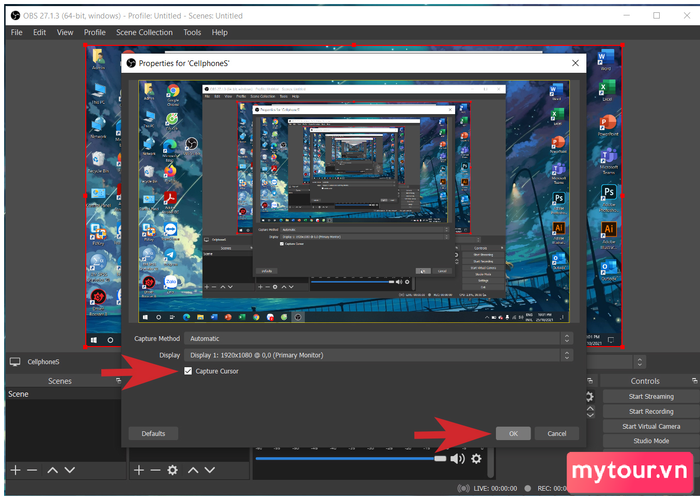Select the 'Scene' item in Scenes list
The image size is (700, 502).
click(63, 394)
